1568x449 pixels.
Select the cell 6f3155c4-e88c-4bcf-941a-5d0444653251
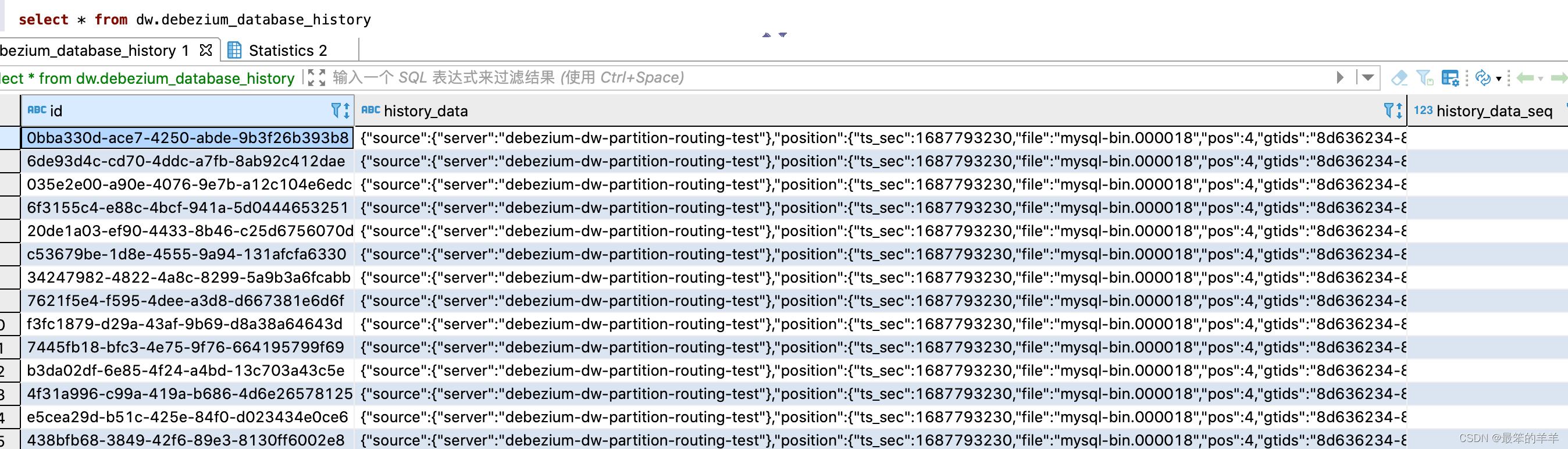tap(187, 208)
